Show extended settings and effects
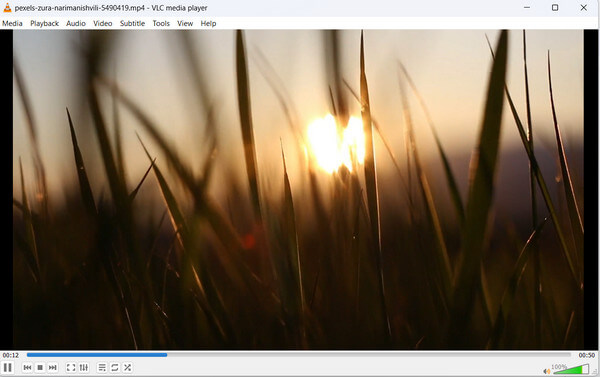 point(83,367)
